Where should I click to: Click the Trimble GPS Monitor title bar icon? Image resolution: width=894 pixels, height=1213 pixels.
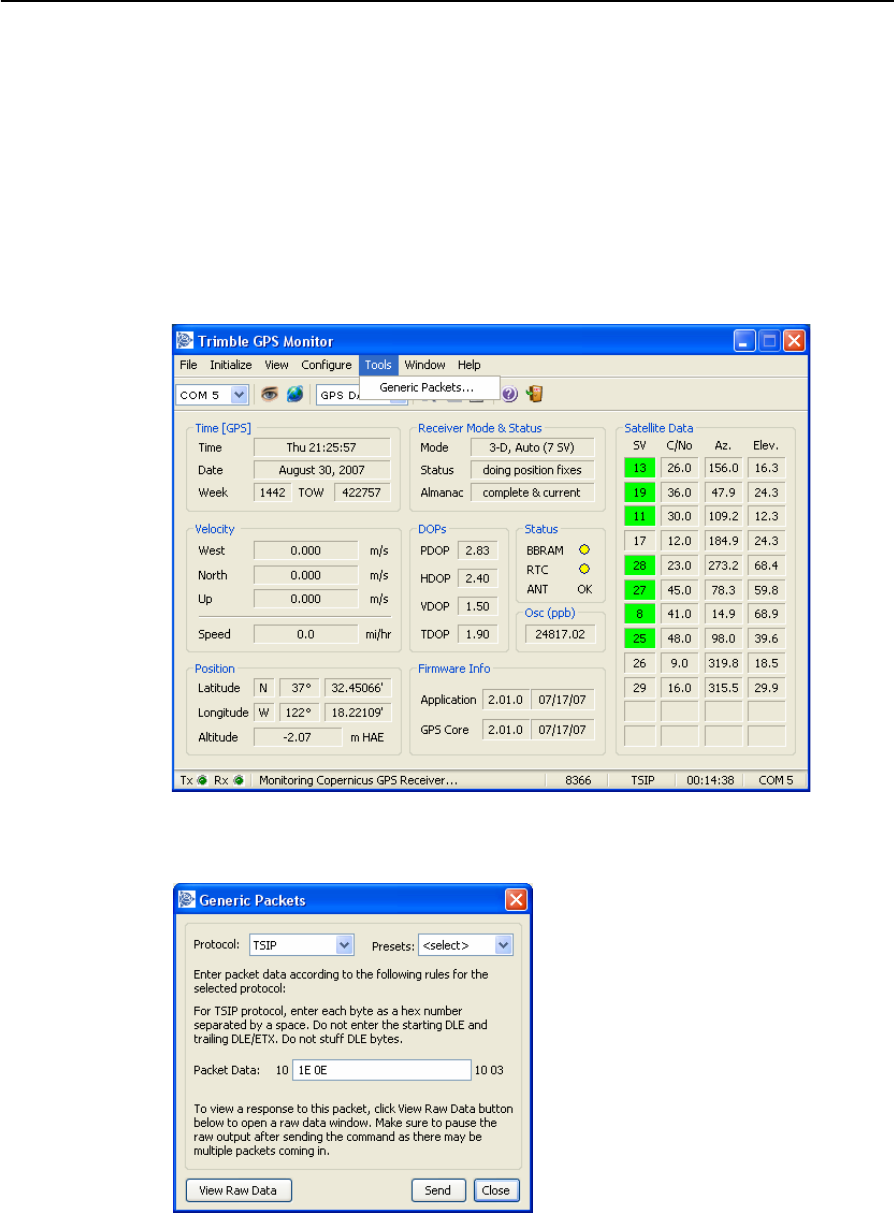[x=184, y=341]
